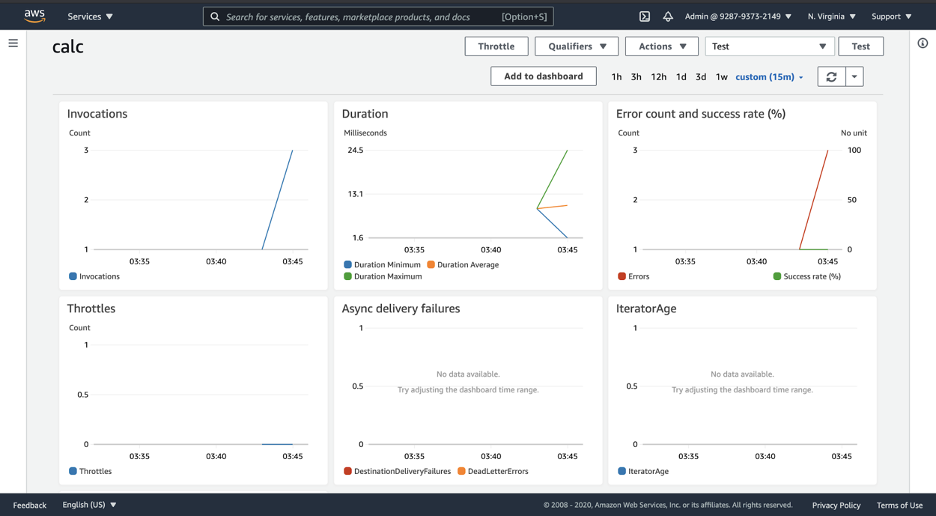This screenshot has width=936, height=516.
Task: Expand the hamburger side navigation menu
Action: pyautogui.click(x=13, y=43)
